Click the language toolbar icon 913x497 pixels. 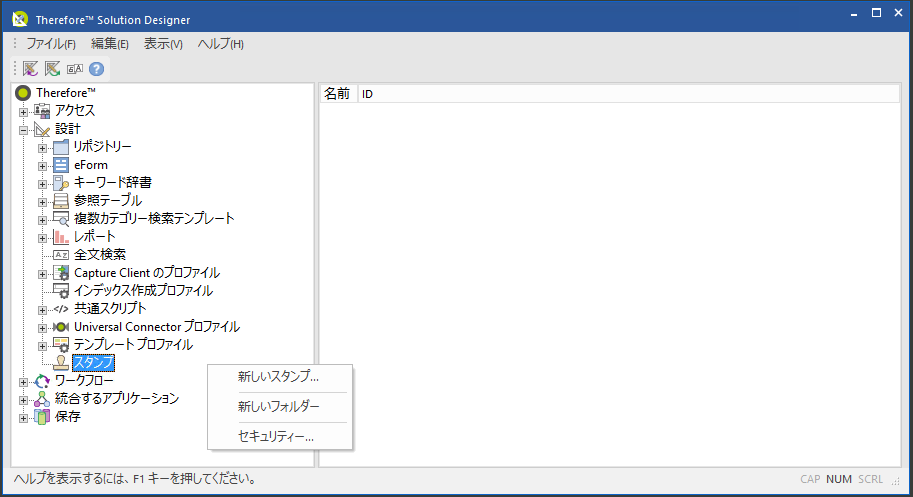click(75, 69)
